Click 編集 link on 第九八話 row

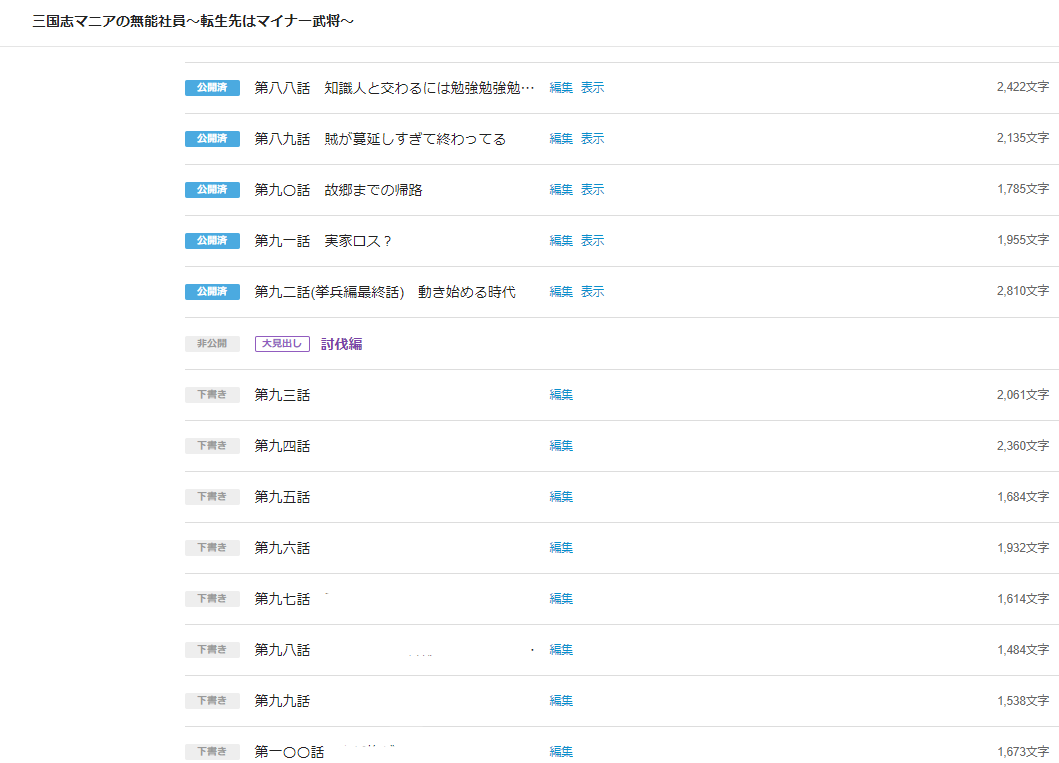pos(561,650)
